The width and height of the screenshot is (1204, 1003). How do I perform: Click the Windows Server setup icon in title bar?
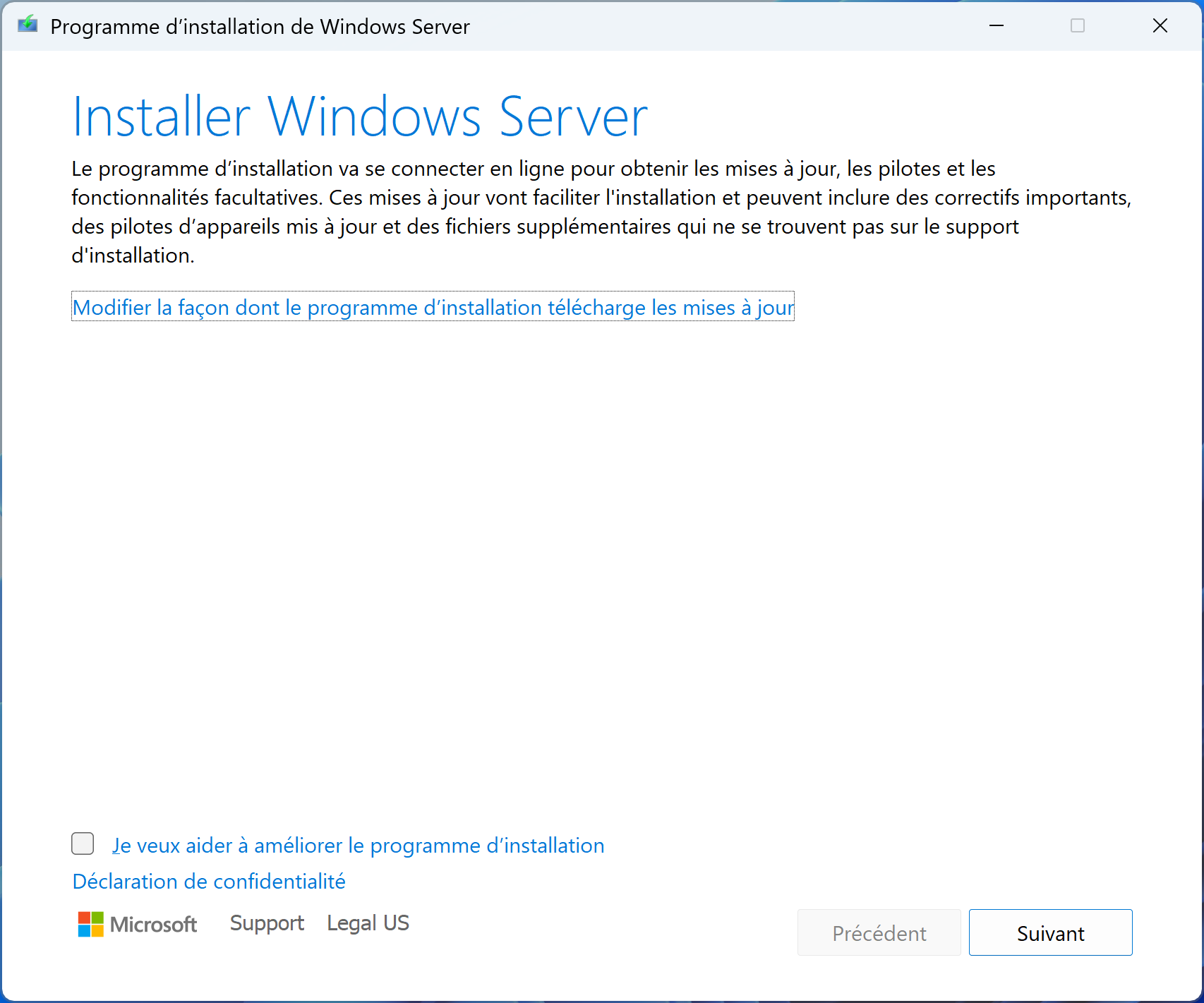28,25
